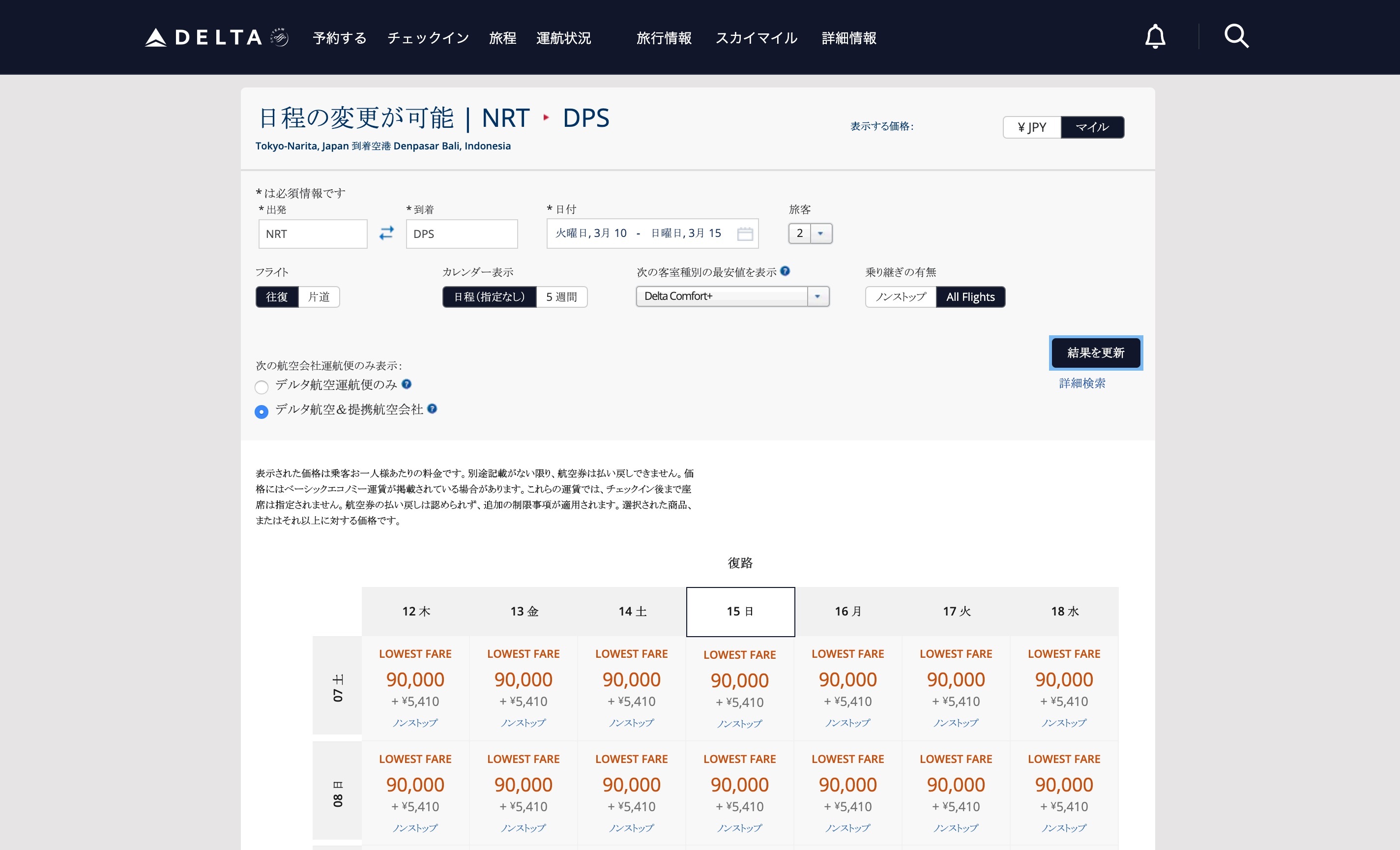Select return date column 16 月
This screenshot has height=850, width=1400.
tap(848, 612)
